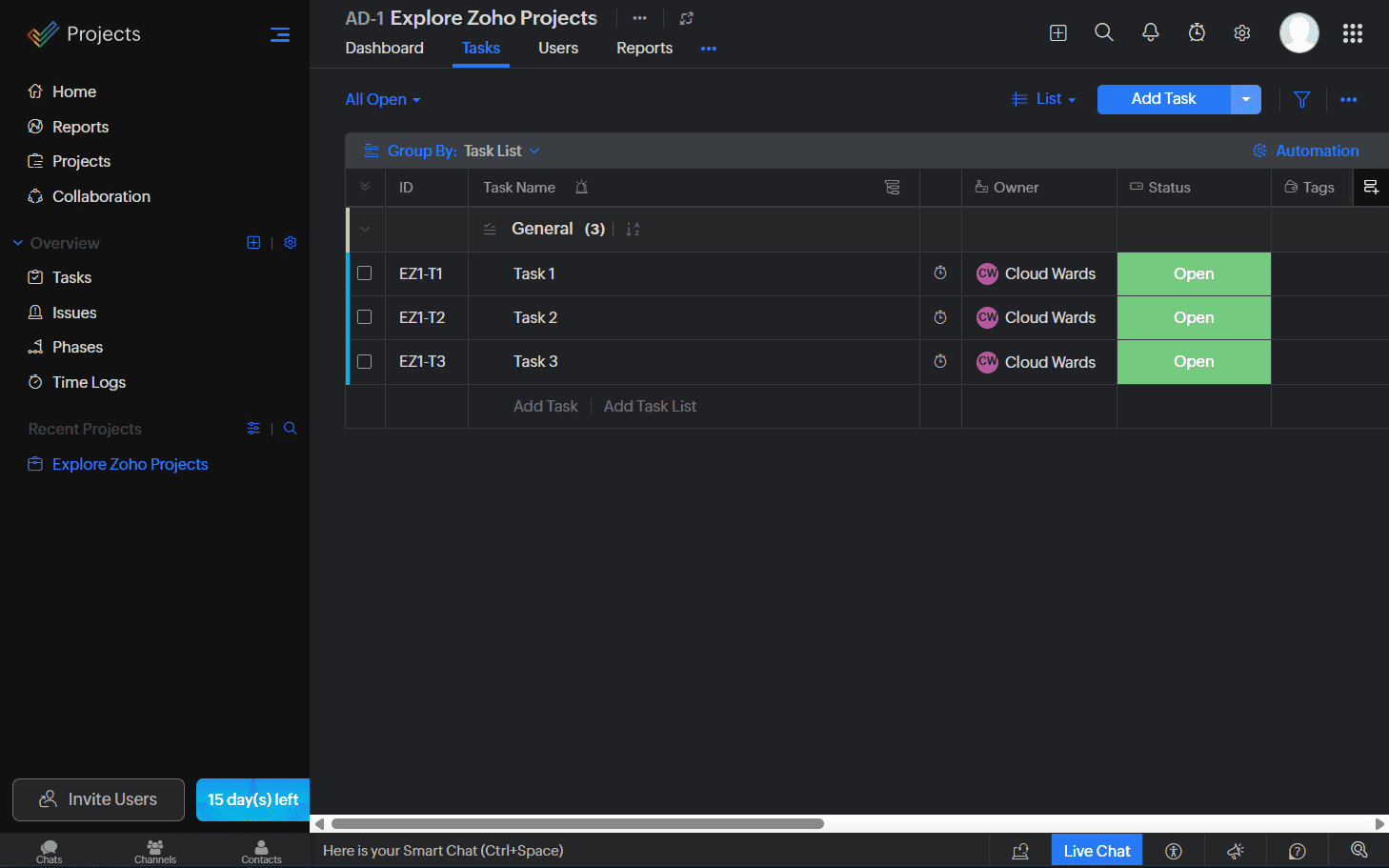Open the timer stopwatch icon in header
This screenshot has width=1389, height=868.
(x=1197, y=32)
